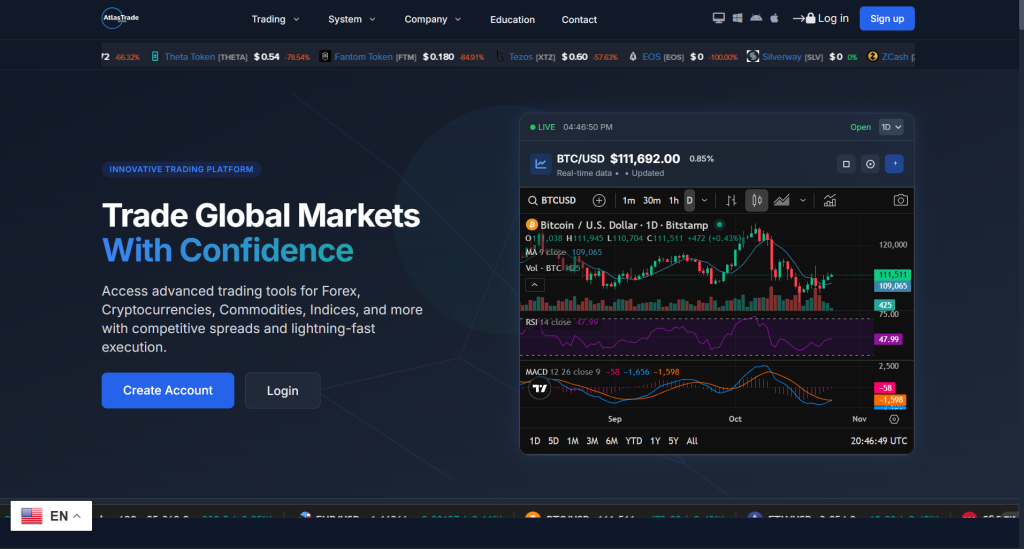Click the BTCUSD symbol search field

[554, 200]
